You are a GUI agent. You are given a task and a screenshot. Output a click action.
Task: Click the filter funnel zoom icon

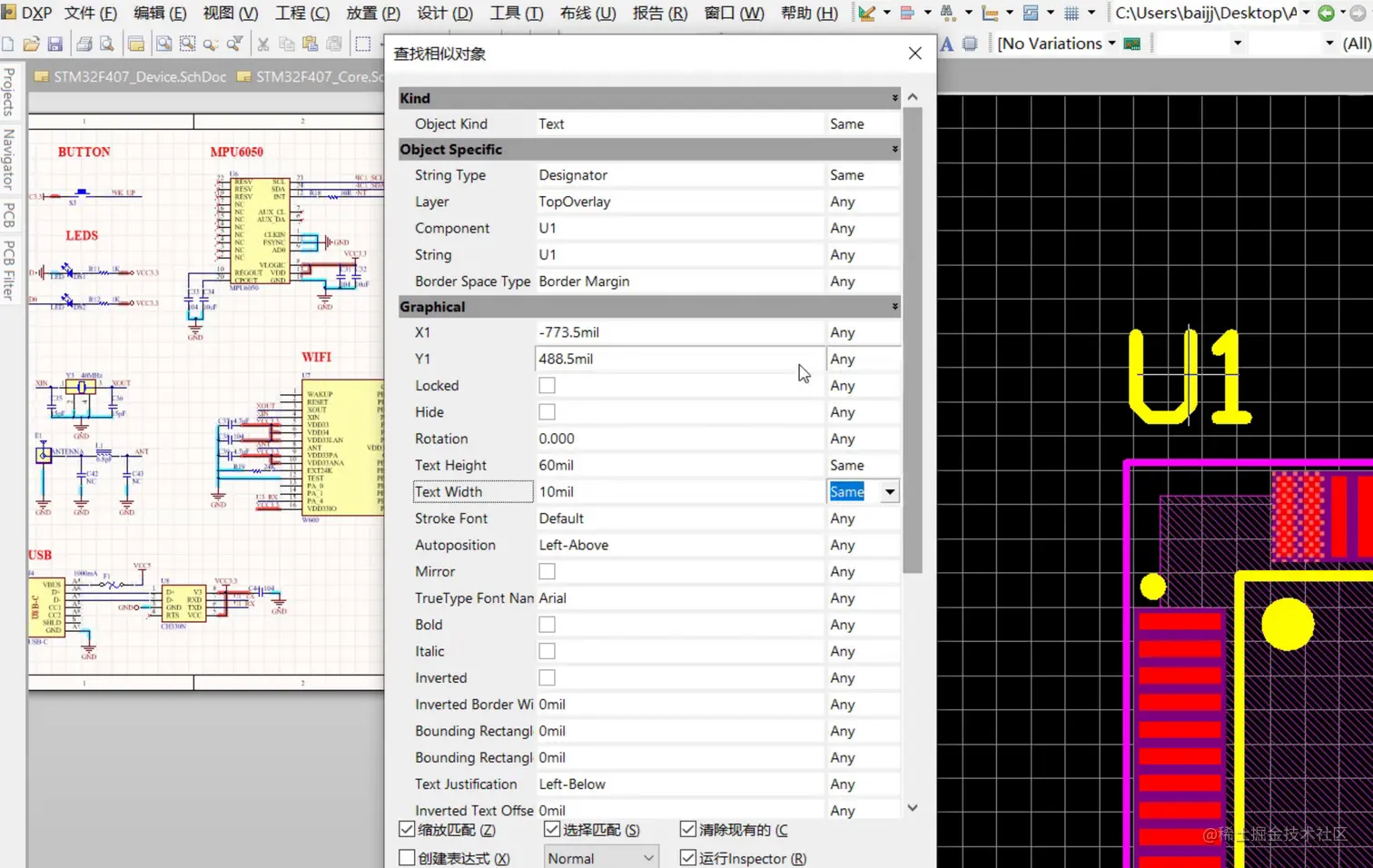[234, 44]
